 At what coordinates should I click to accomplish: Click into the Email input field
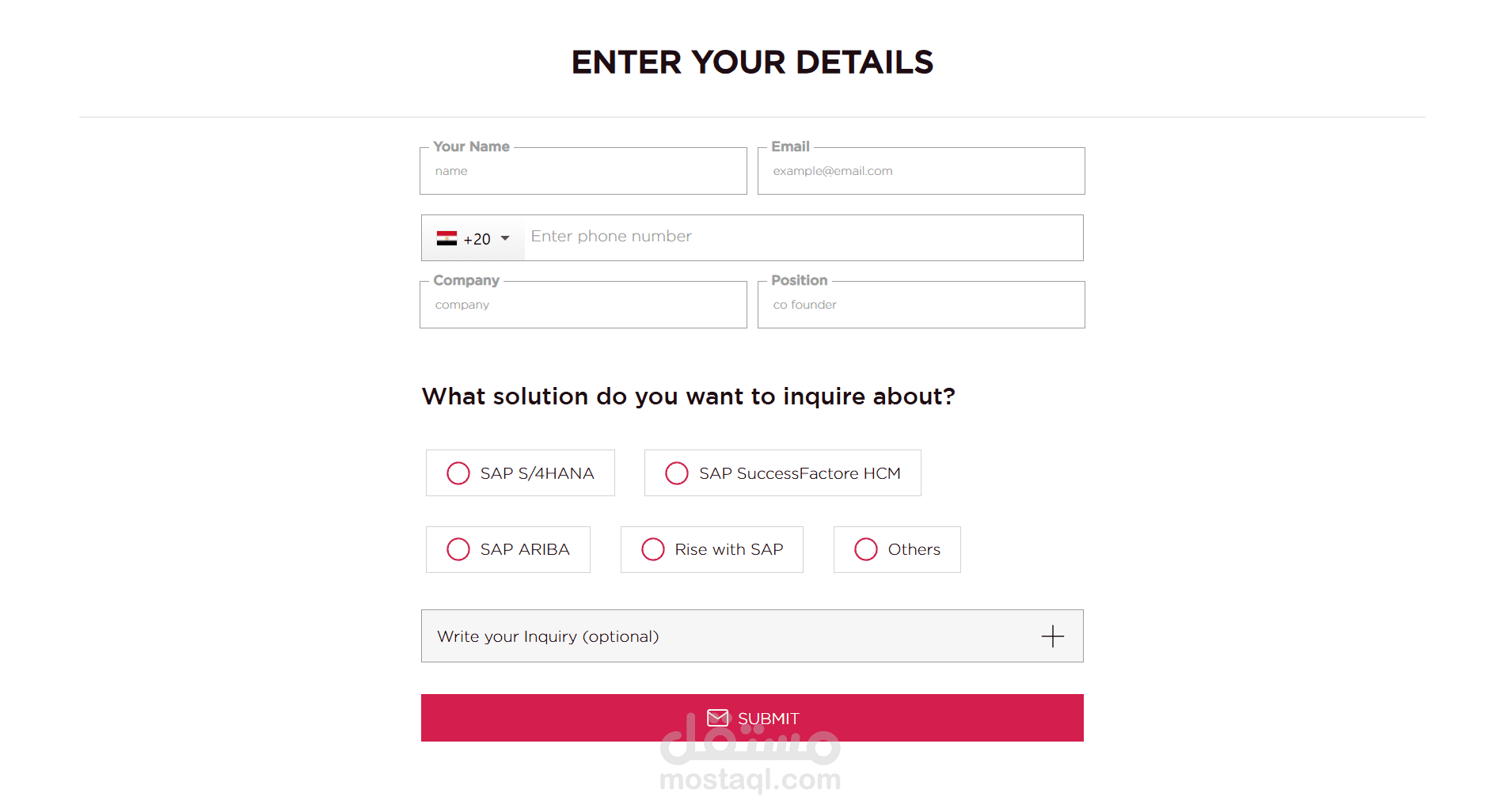pos(921,172)
